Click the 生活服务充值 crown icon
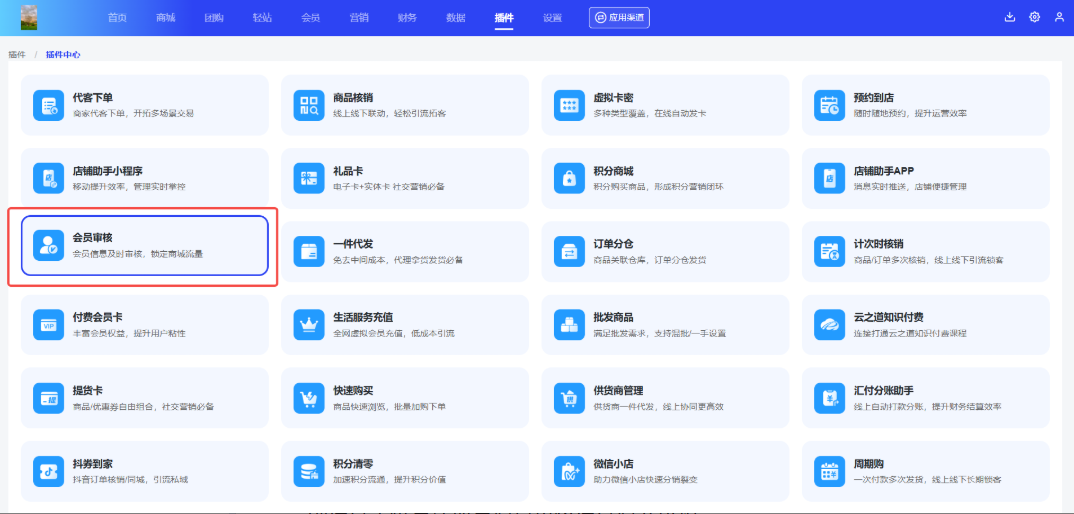The height and width of the screenshot is (514, 1074). 308,324
